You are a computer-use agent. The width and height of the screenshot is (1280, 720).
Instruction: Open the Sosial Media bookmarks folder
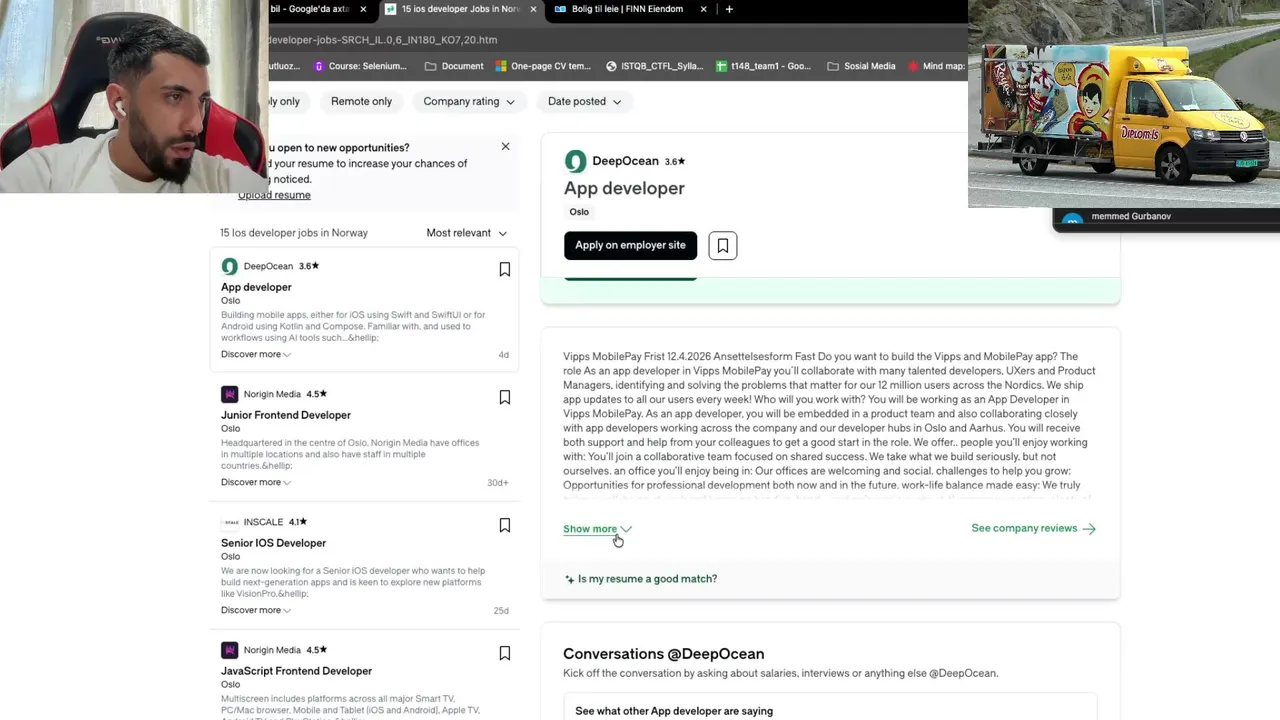(861, 66)
